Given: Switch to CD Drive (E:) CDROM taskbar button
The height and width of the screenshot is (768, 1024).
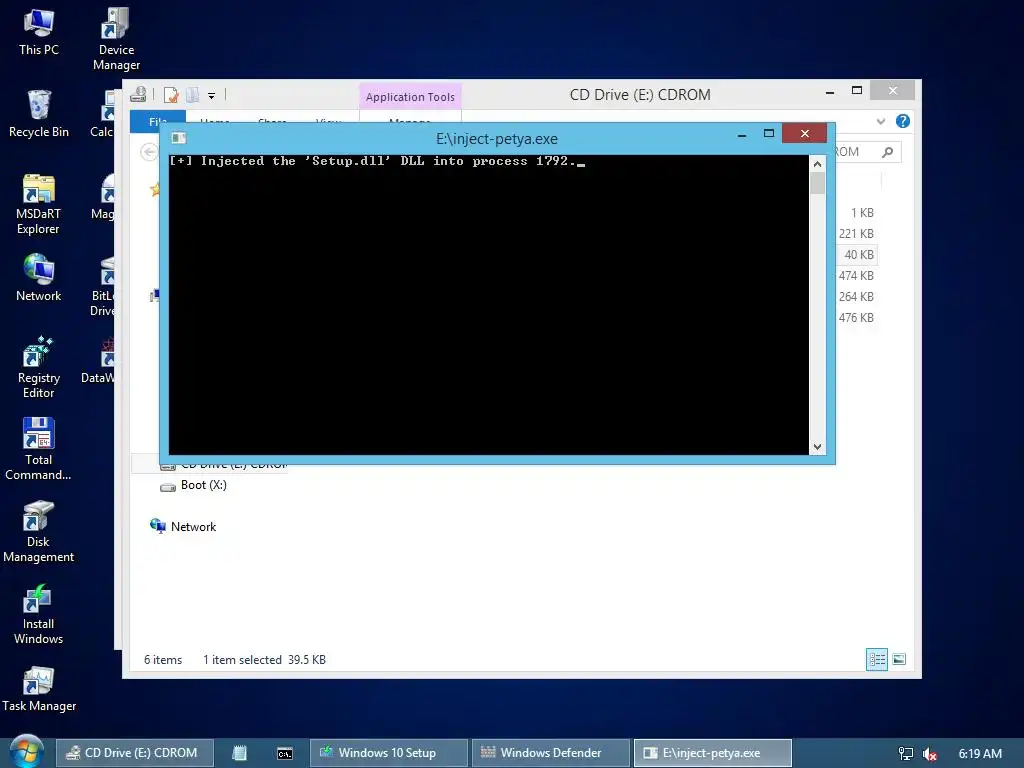Looking at the screenshot, I should pyautogui.click(x=135, y=753).
